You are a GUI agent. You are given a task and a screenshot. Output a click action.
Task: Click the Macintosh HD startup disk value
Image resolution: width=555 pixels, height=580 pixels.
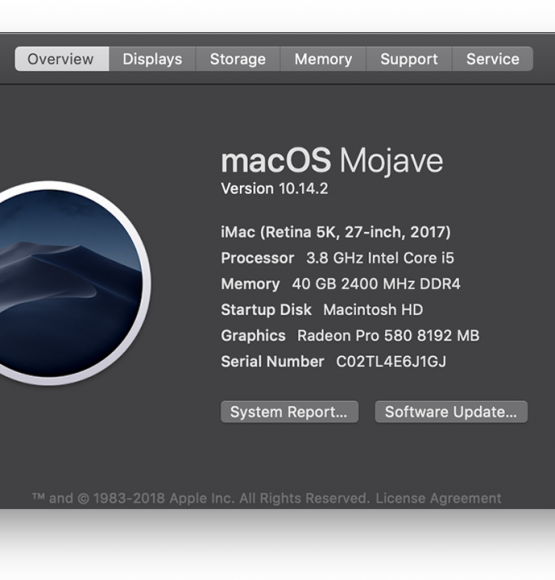(373, 310)
